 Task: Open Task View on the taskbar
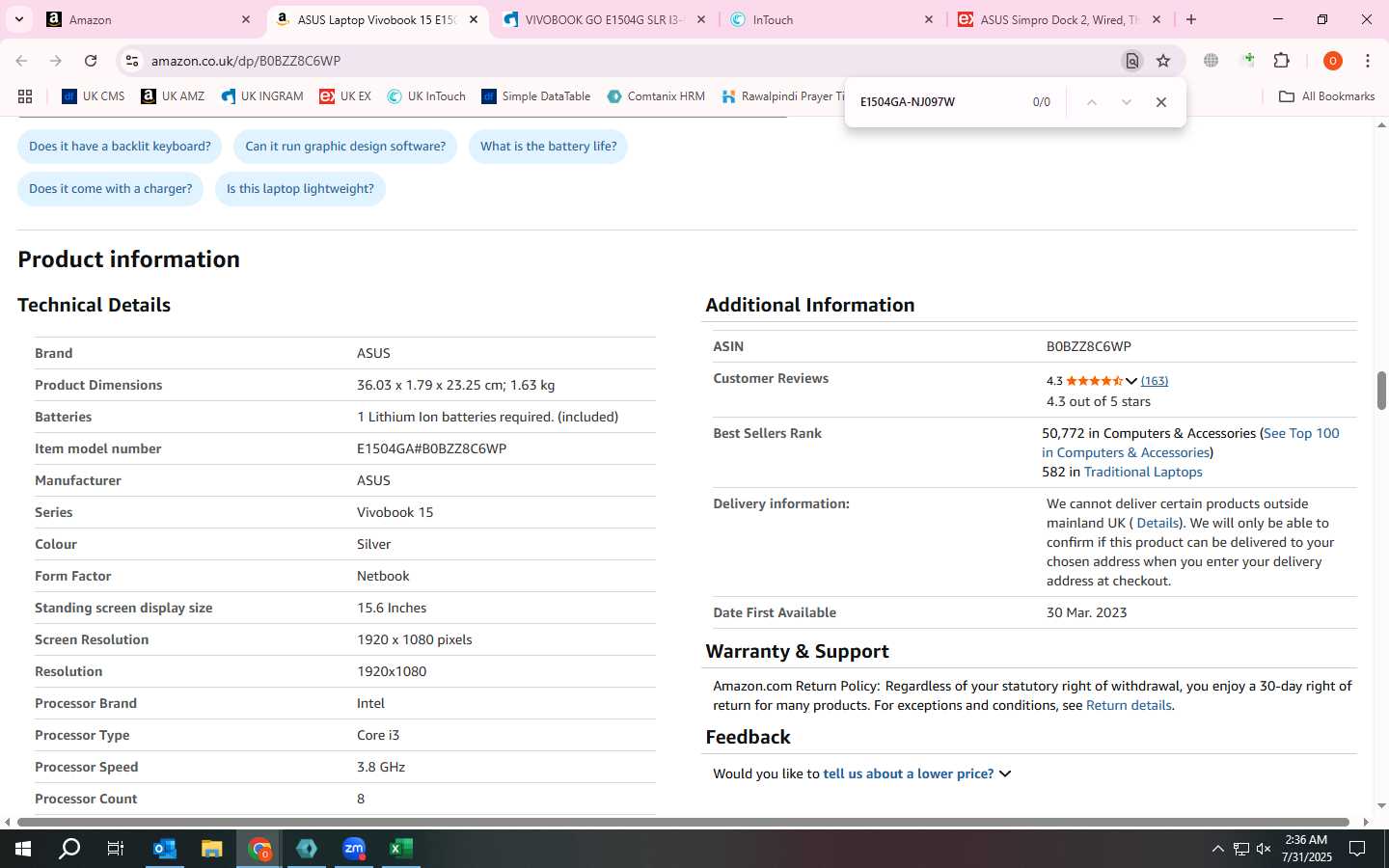pos(115,849)
